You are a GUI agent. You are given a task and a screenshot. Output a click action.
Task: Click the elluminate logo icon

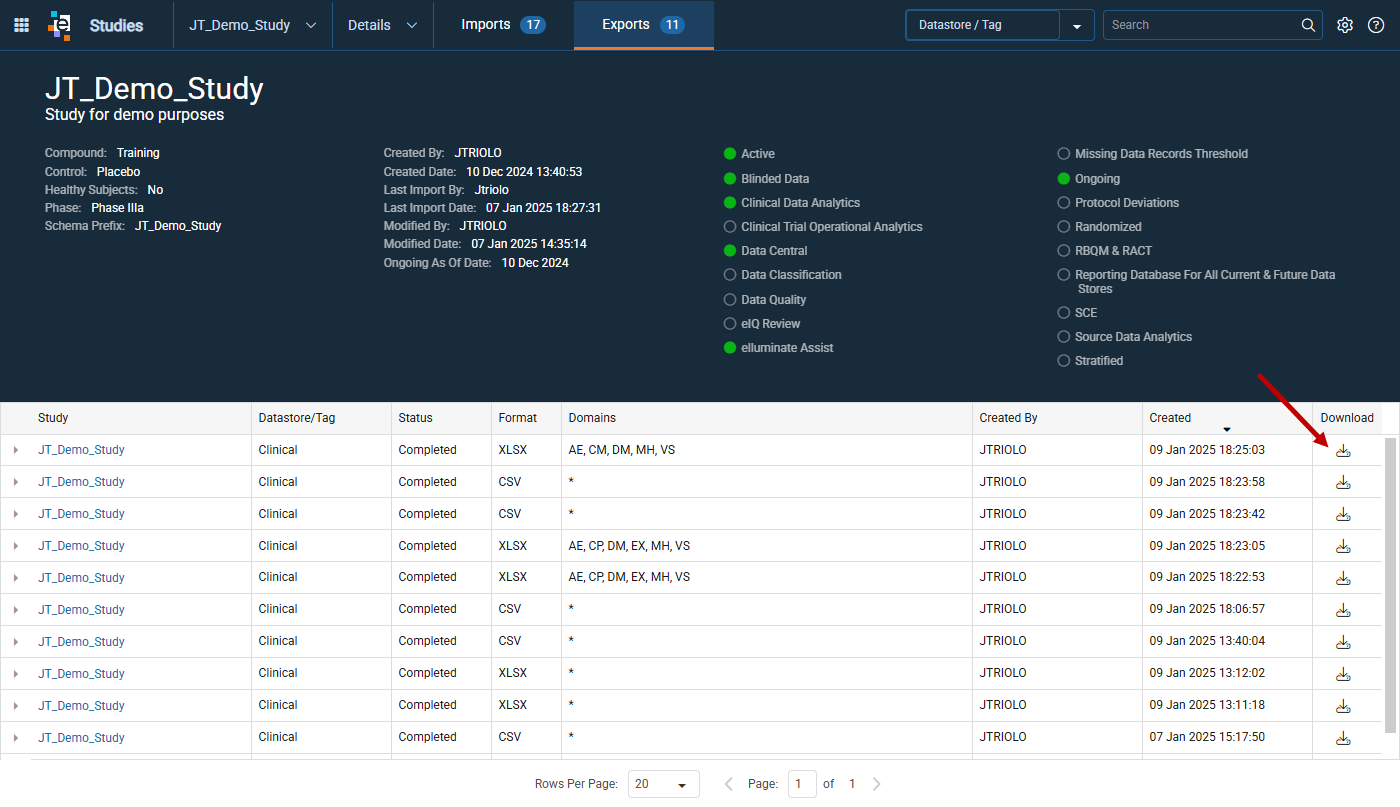pyautogui.click(x=59, y=25)
